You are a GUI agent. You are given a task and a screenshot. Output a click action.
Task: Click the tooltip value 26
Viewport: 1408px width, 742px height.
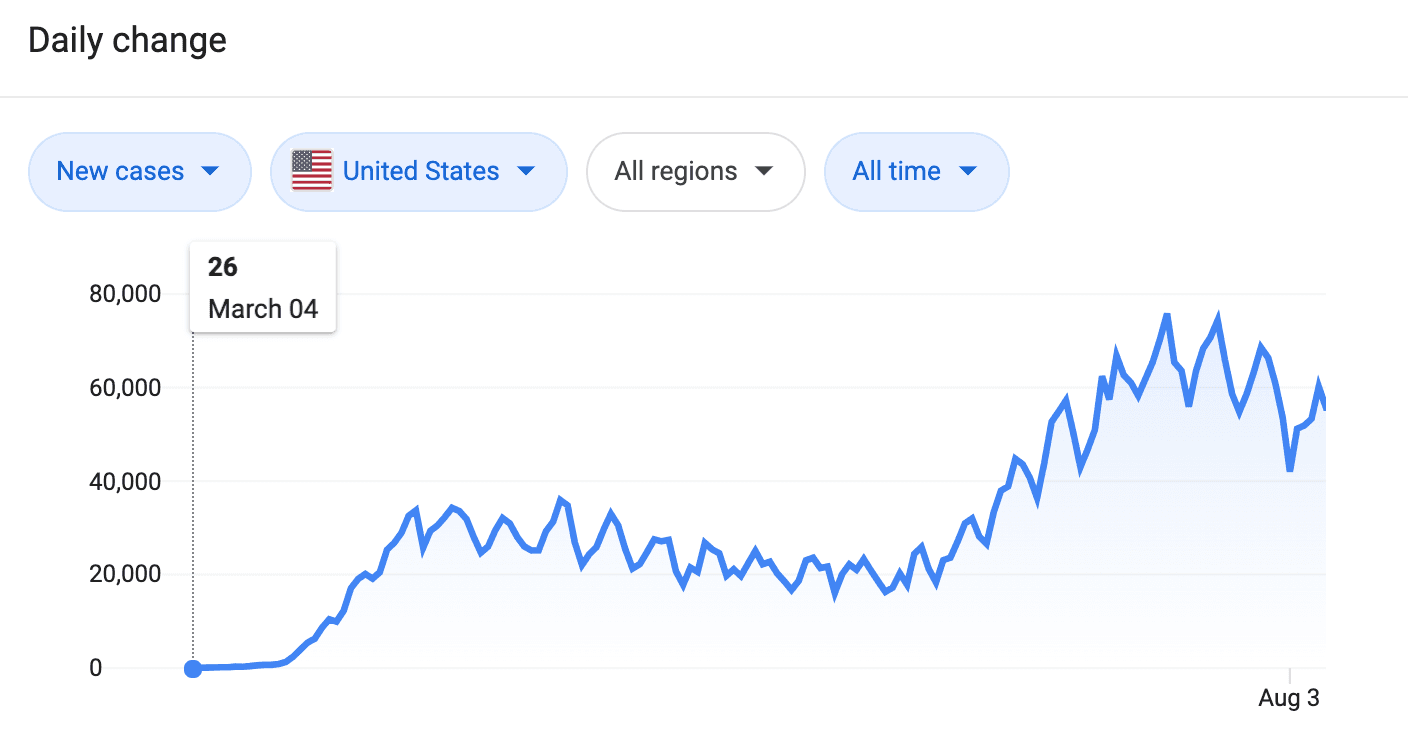pos(223,267)
